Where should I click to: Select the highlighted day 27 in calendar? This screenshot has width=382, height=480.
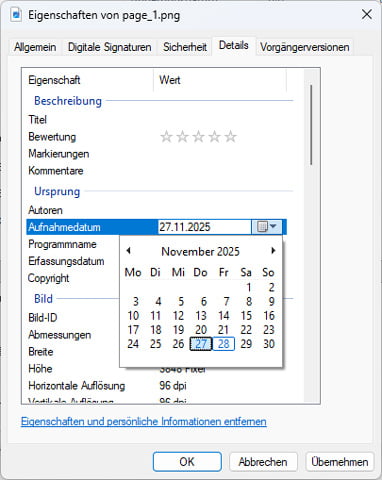(x=201, y=344)
